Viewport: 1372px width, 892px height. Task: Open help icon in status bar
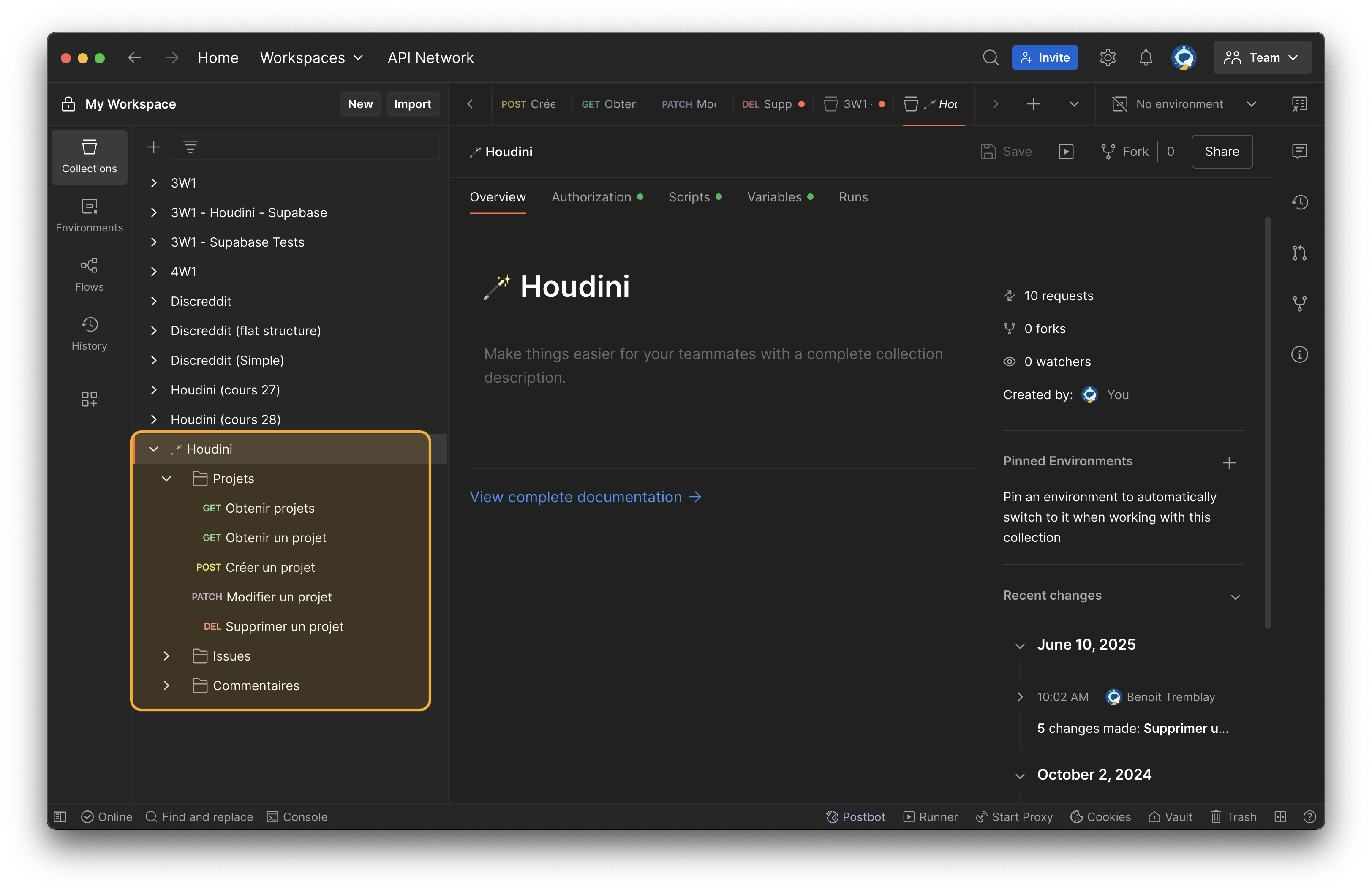pos(1309,816)
